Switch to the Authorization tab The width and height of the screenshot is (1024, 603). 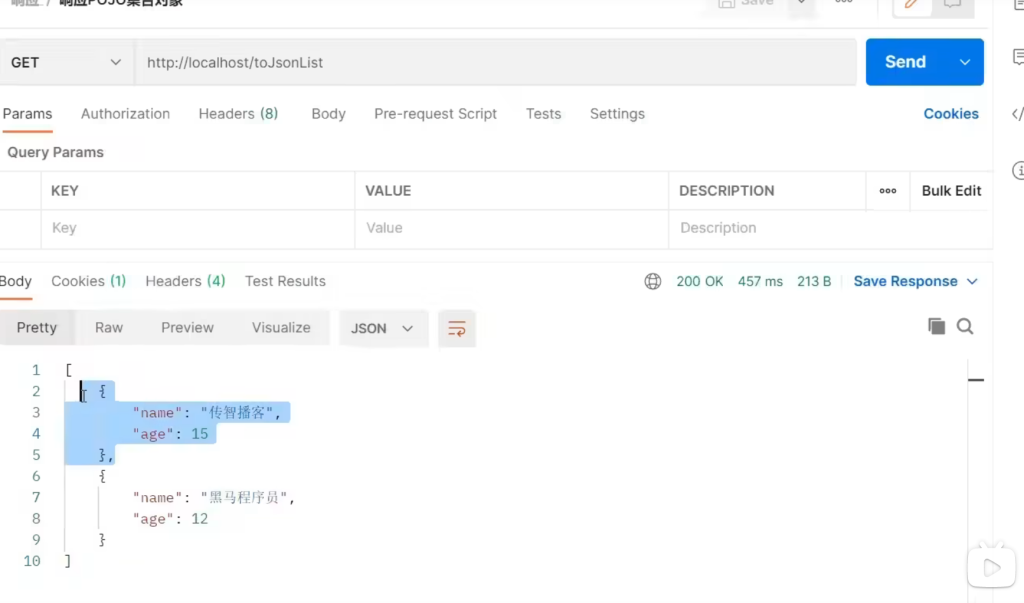click(125, 114)
